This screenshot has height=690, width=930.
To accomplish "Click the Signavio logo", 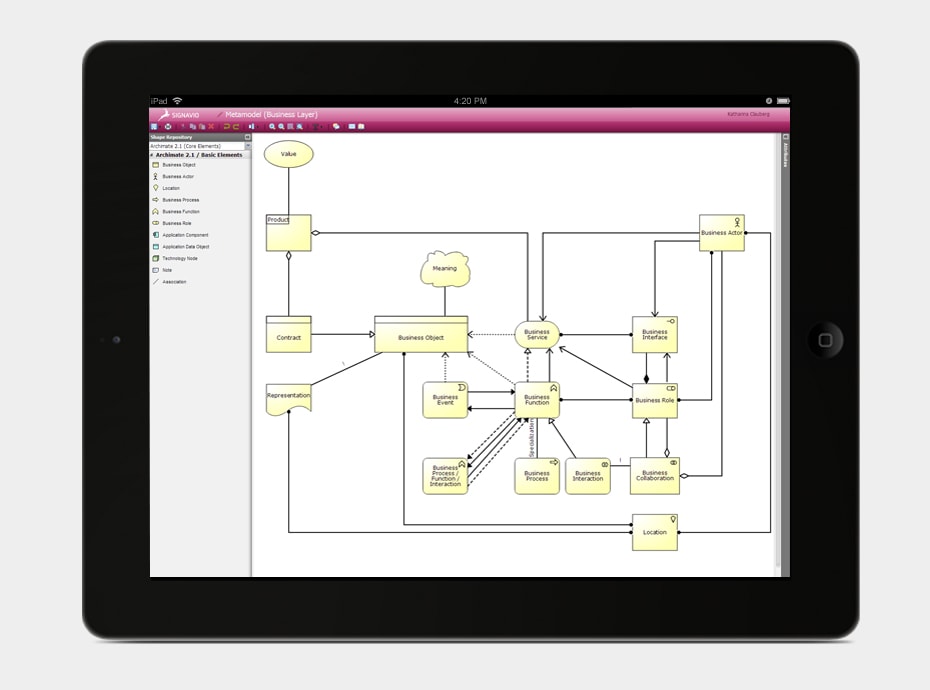I will pos(180,115).
